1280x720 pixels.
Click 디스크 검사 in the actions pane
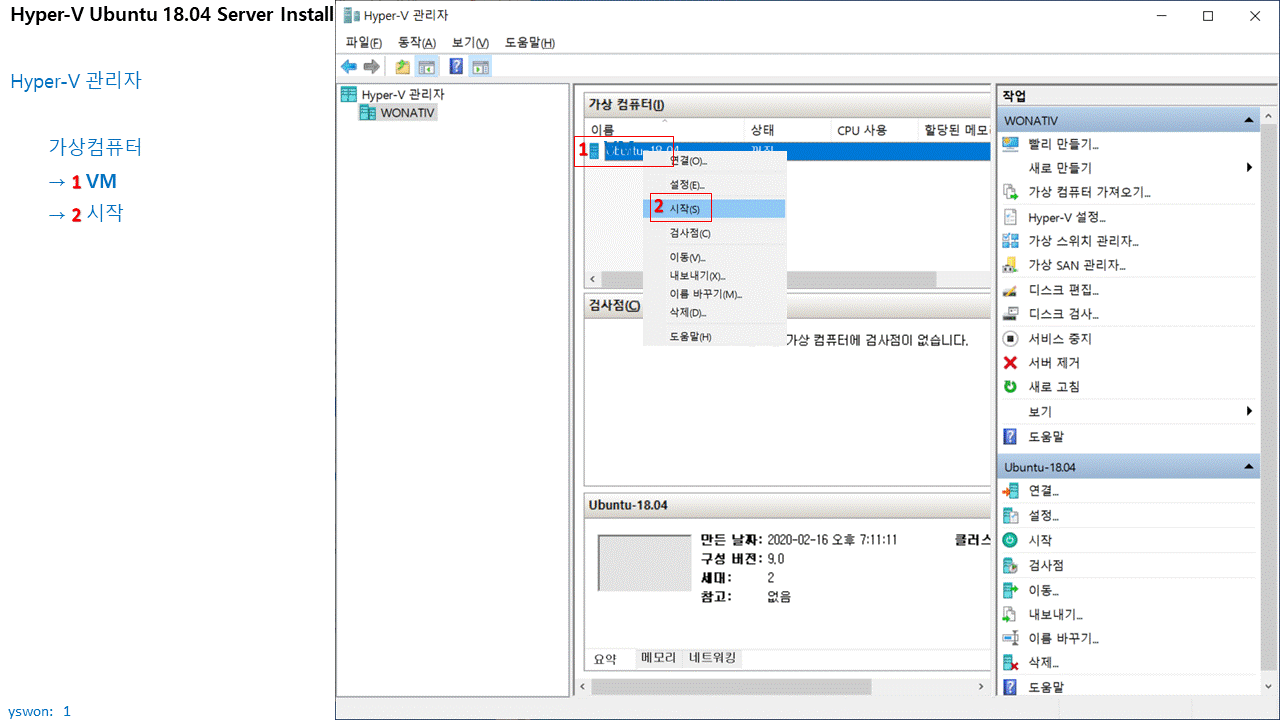(1064, 314)
